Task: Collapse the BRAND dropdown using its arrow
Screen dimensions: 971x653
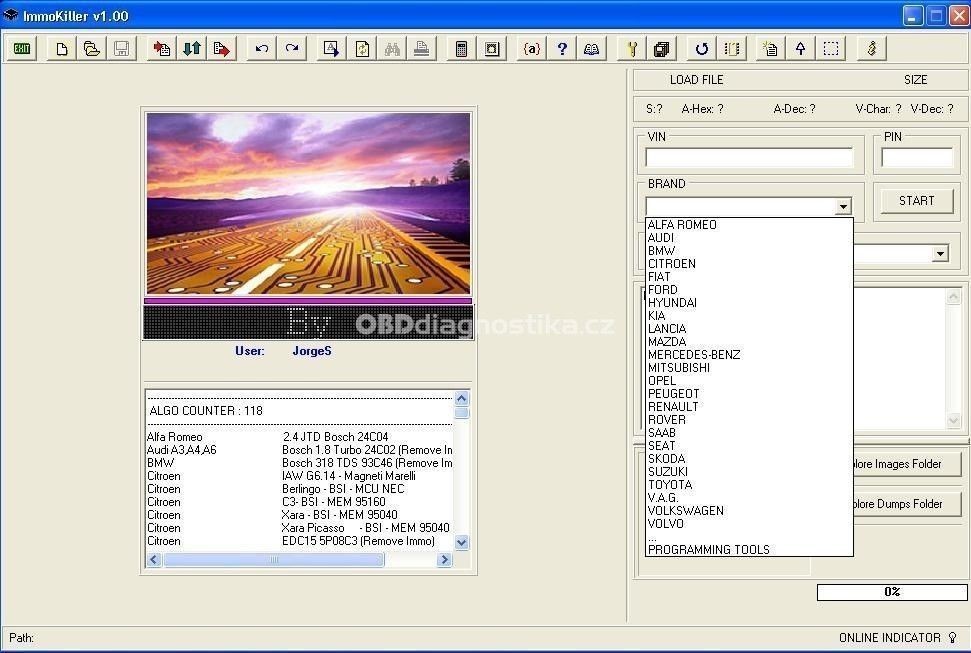Action: click(x=843, y=207)
